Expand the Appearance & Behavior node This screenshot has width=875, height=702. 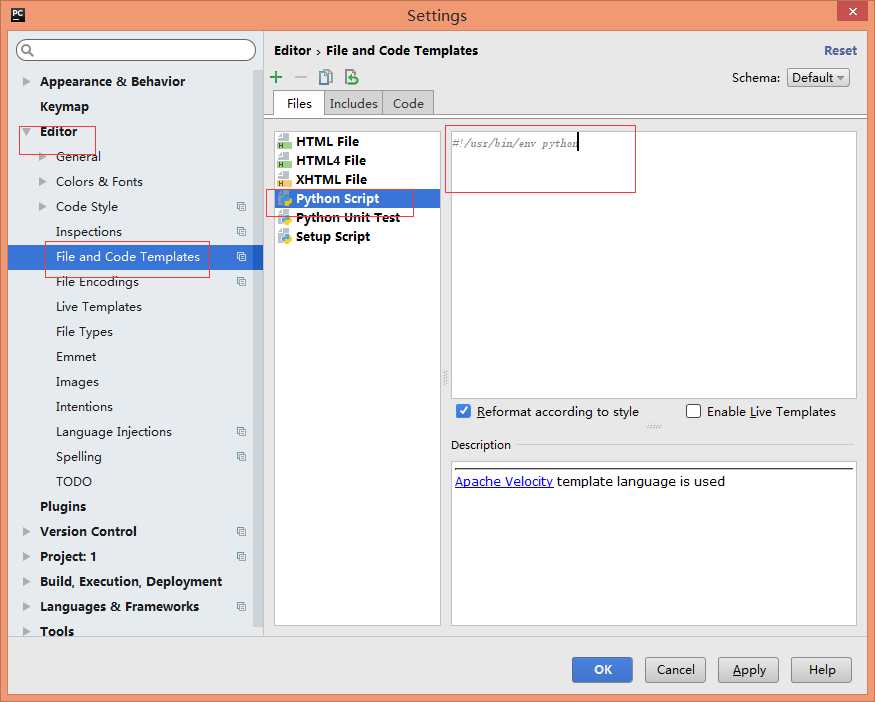pyautogui.click(x=26, y=81)
